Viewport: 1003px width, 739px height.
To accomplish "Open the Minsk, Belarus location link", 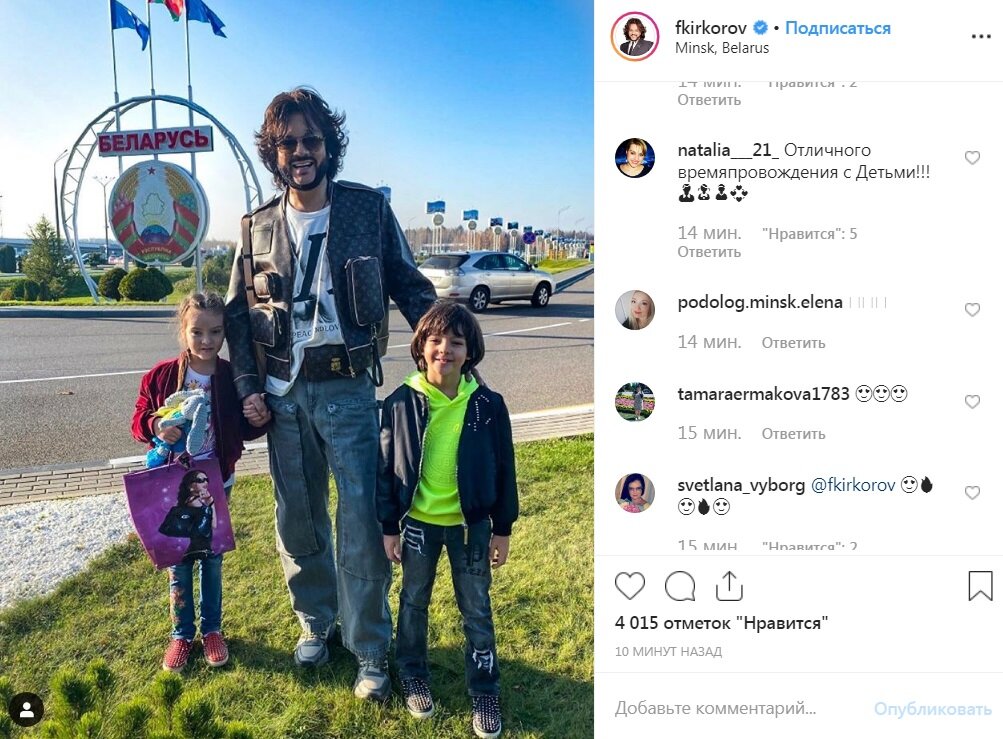I will coord(722,48).
